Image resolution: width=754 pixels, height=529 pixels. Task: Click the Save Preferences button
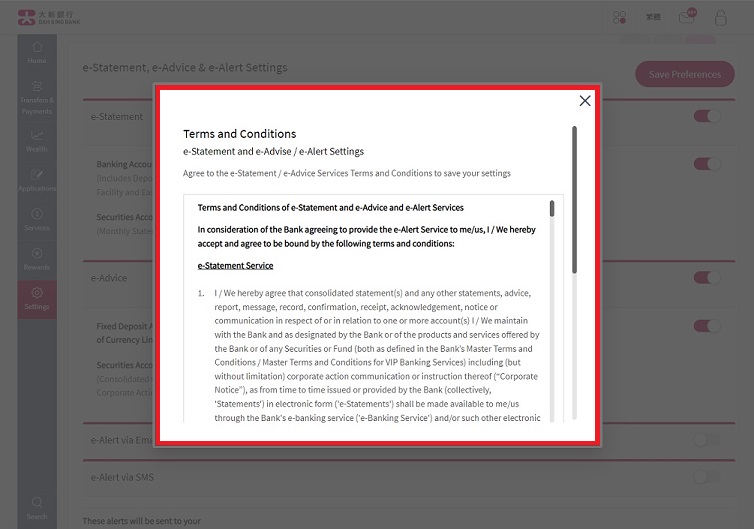click(x=685, y=74)
